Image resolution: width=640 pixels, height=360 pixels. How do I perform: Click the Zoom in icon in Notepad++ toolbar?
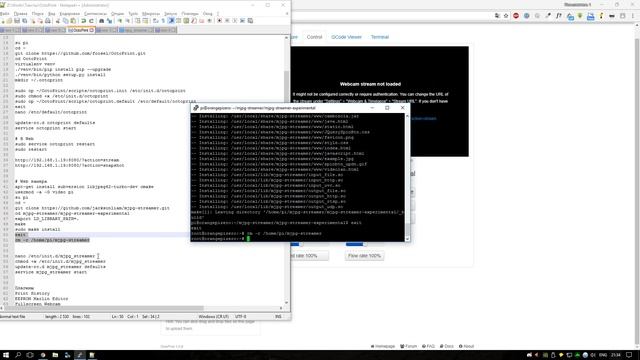[x=120, y=21]
